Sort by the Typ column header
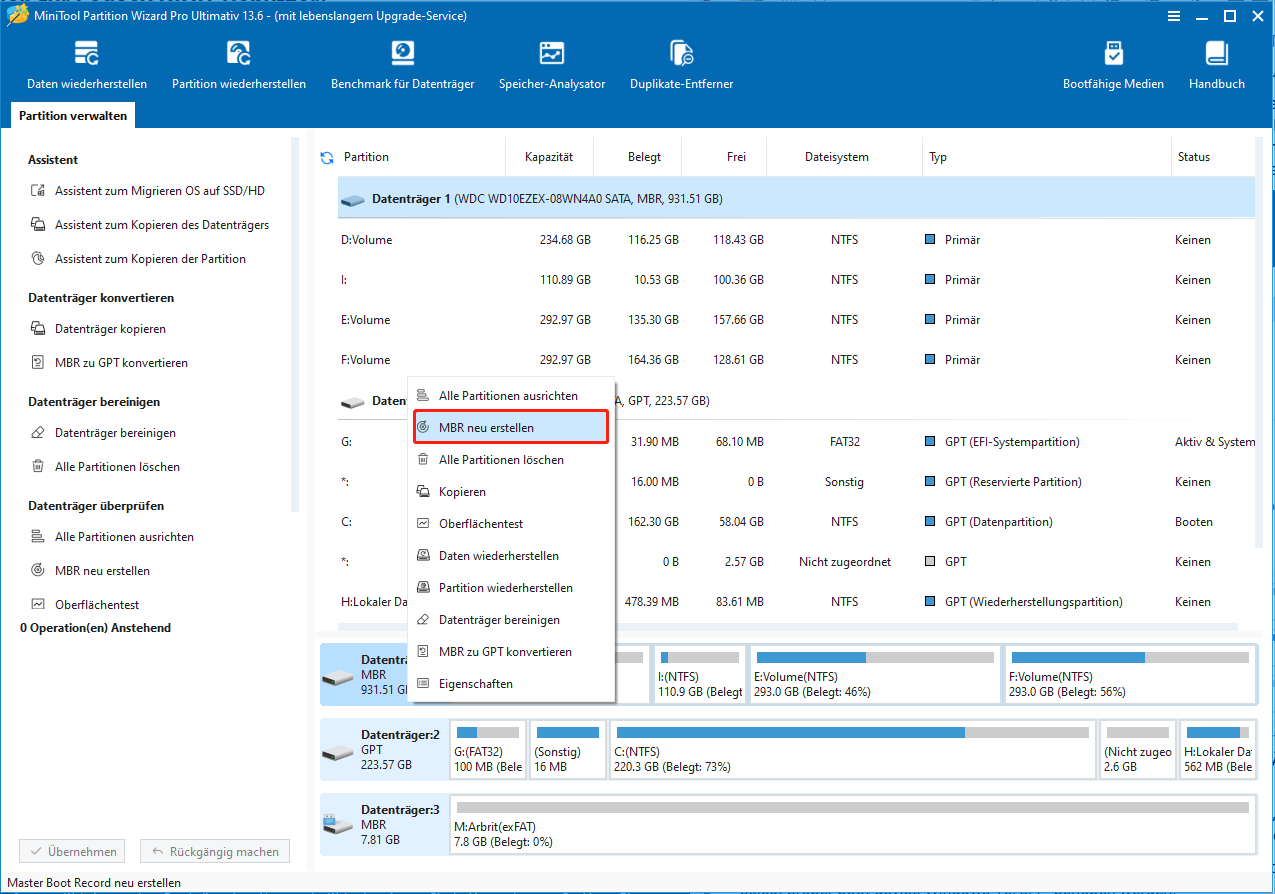Screen dimensions: 1275x894 (1046, 157)
